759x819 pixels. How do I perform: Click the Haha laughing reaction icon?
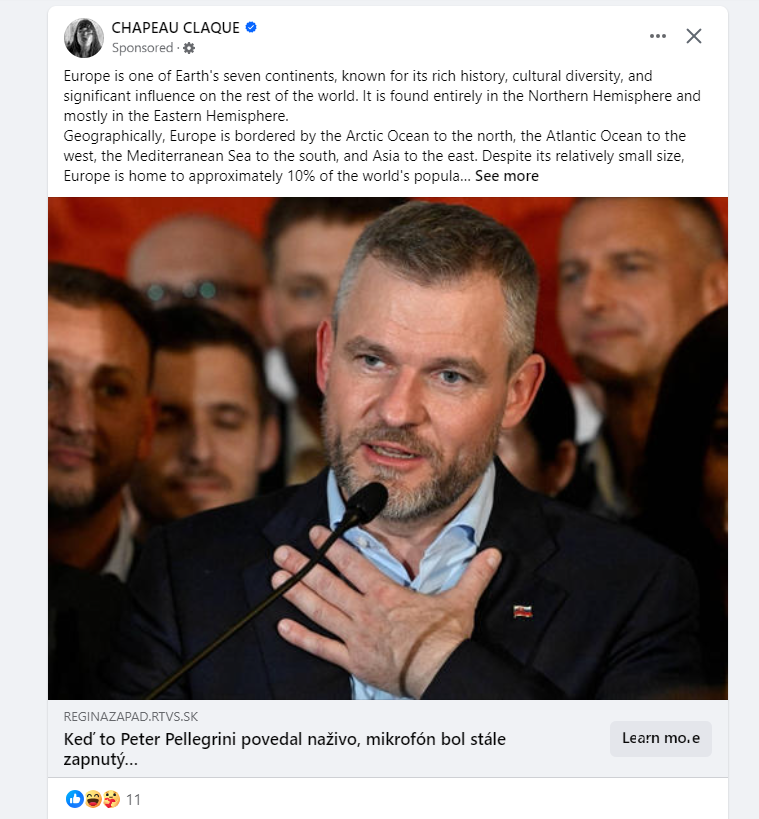94,799
